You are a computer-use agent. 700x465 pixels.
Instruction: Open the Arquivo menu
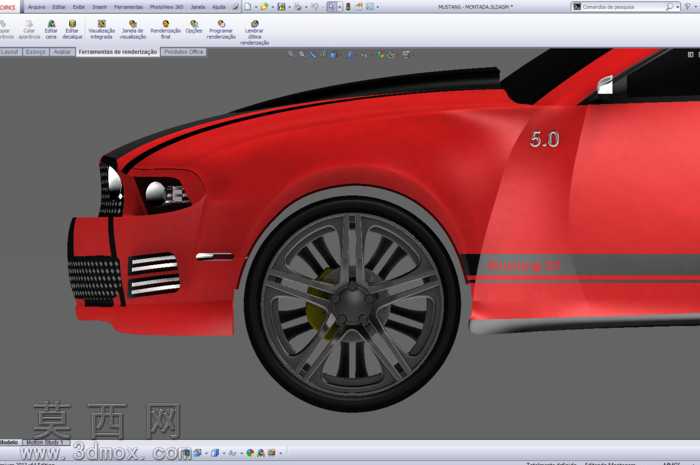point(36,7)
